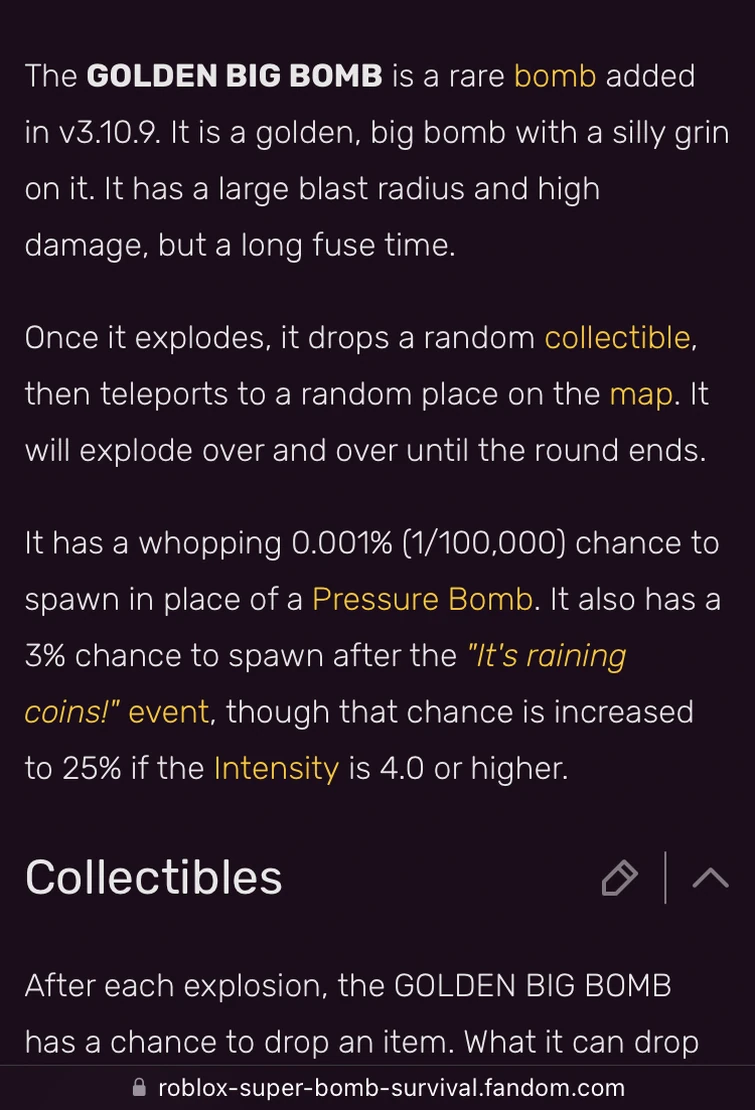Click the Pressure Bomb article link

(x=421, y=599)
